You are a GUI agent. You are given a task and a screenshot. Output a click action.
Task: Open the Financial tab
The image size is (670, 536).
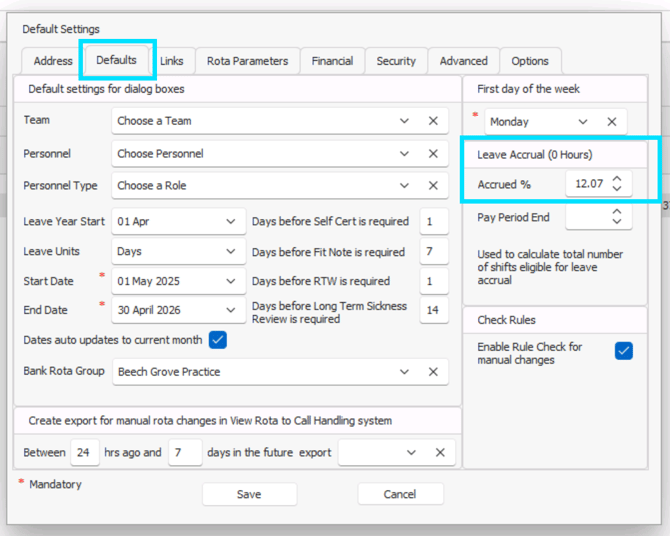pos(332,61)
